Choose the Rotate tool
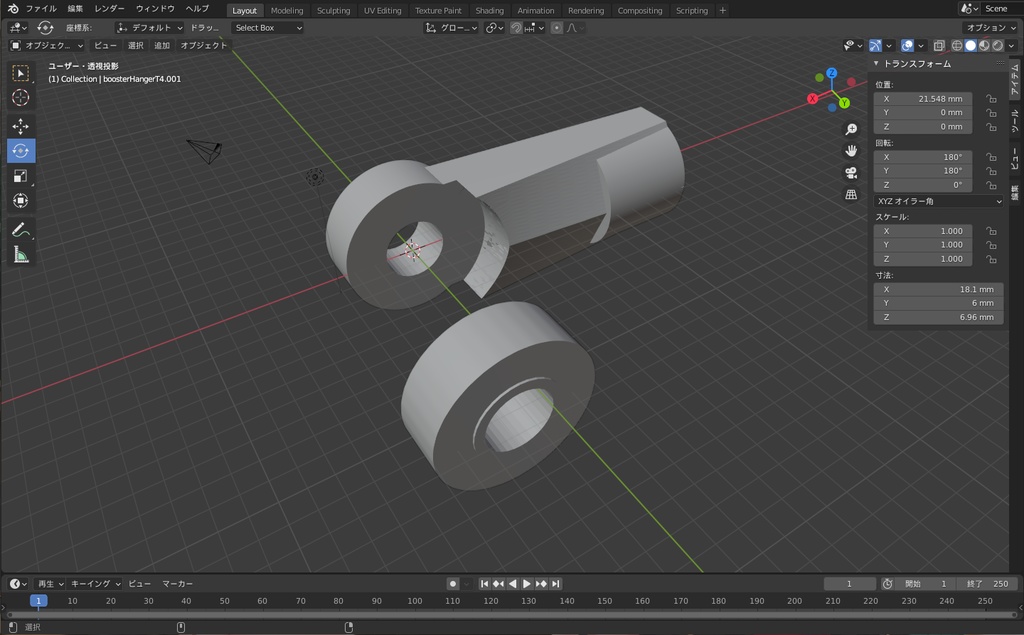Image resolution: width=1024 pixels, height=635 pixels. coord(20,151)
